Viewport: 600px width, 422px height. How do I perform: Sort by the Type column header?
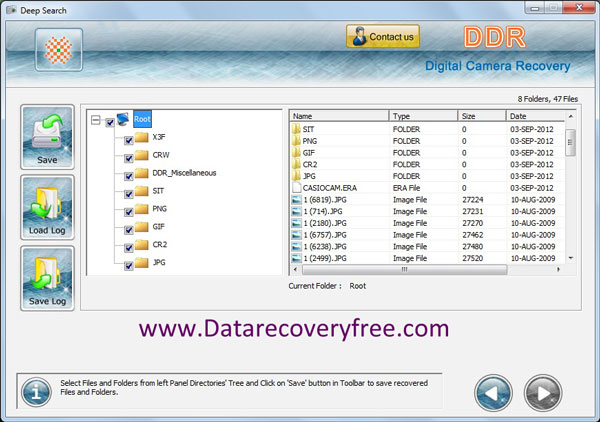coord(423,116)
